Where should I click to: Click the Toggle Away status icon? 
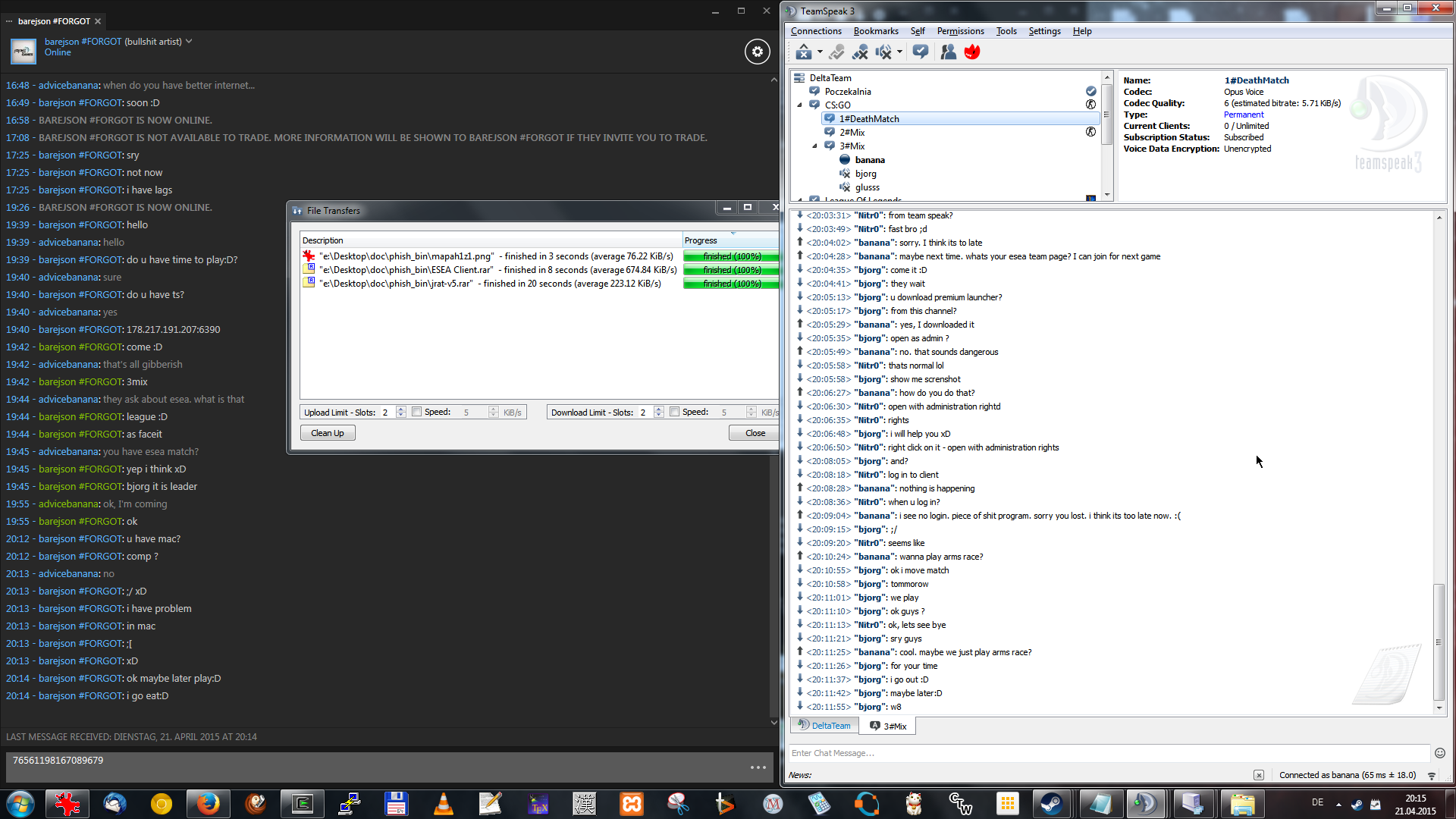[x=803, y=52]
